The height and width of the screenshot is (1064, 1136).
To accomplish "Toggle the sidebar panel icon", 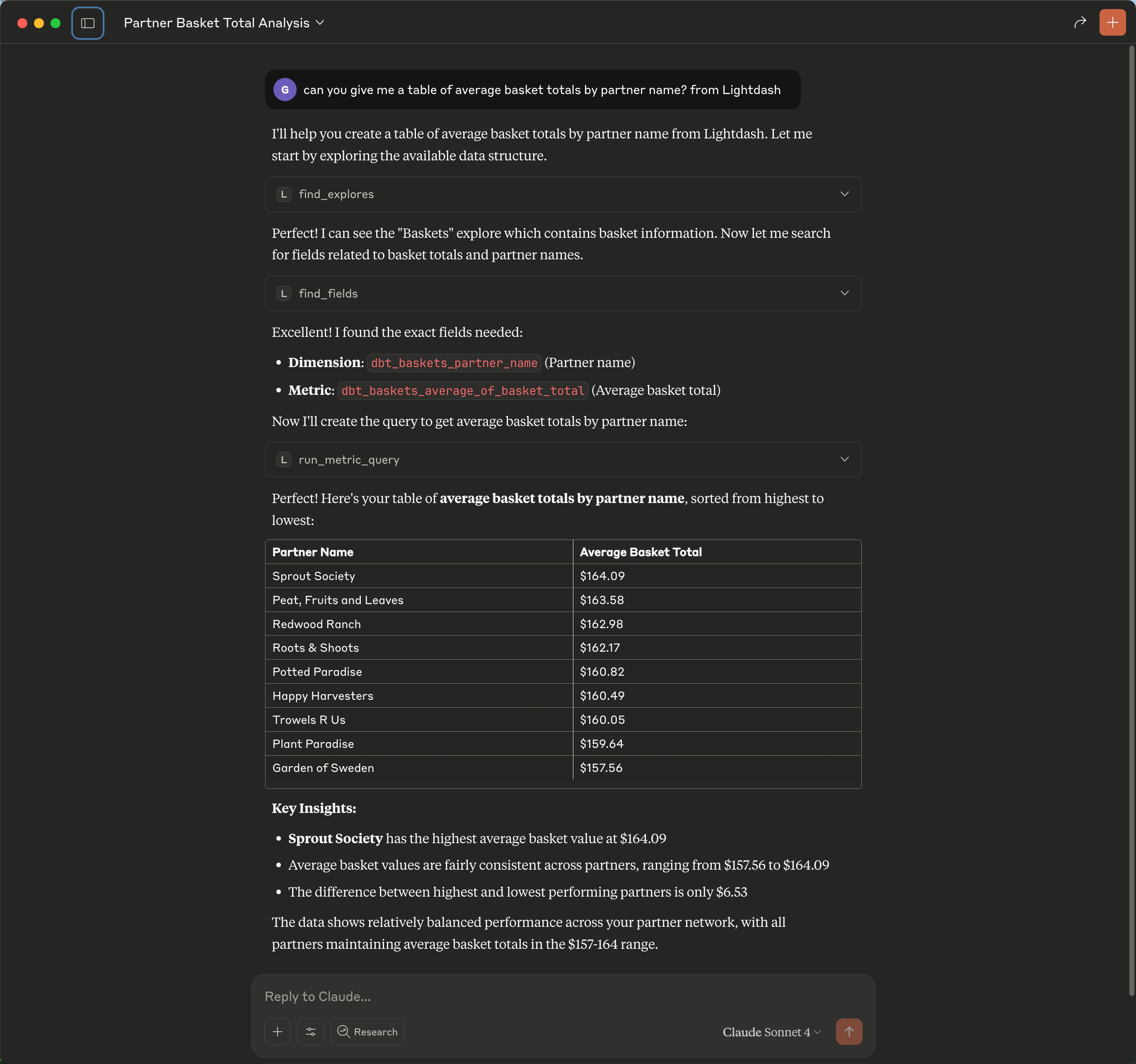I will point(88,23).
